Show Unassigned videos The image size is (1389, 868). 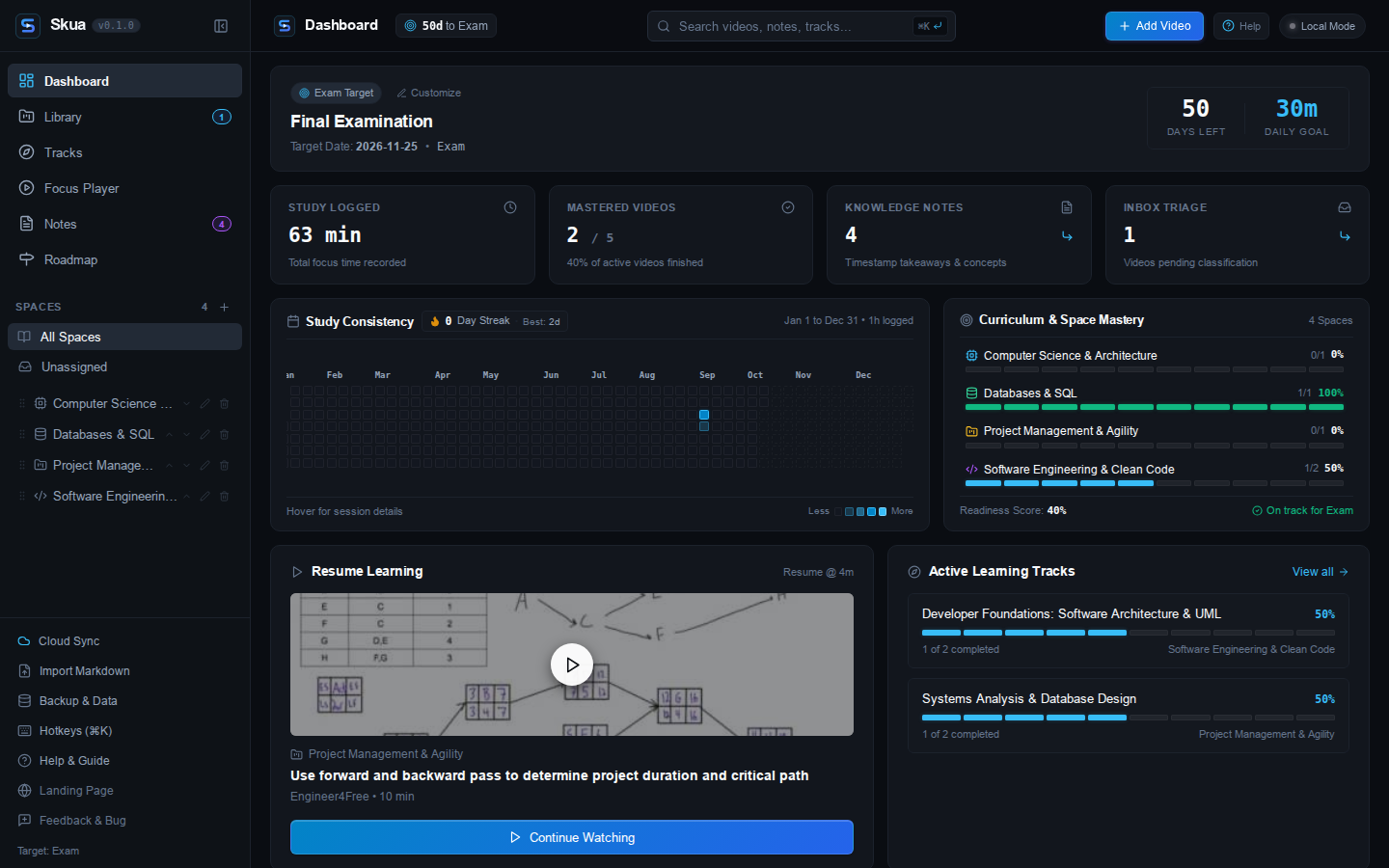click(x=124, y=366)
